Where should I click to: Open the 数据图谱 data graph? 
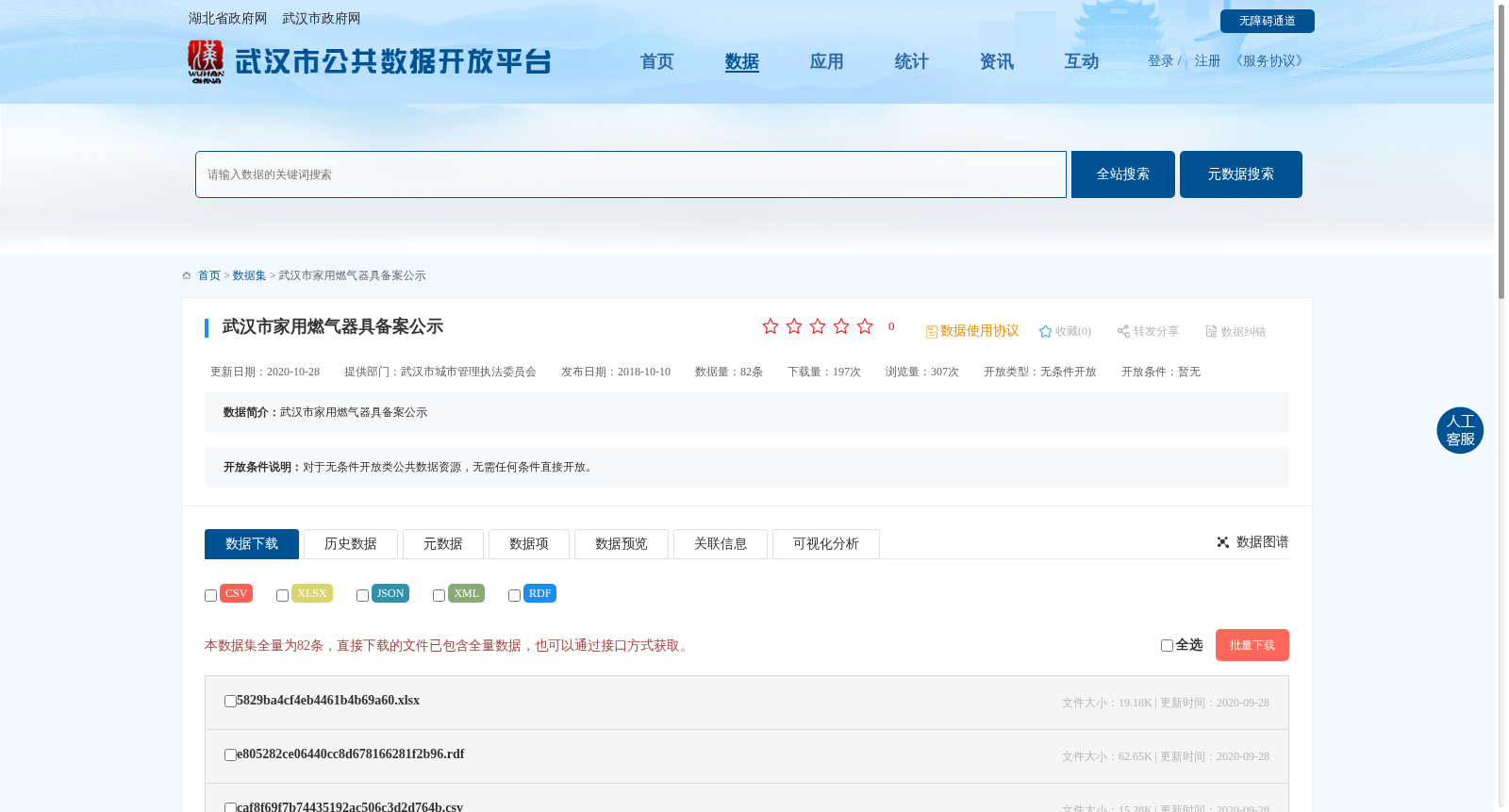pos(1252,542)
